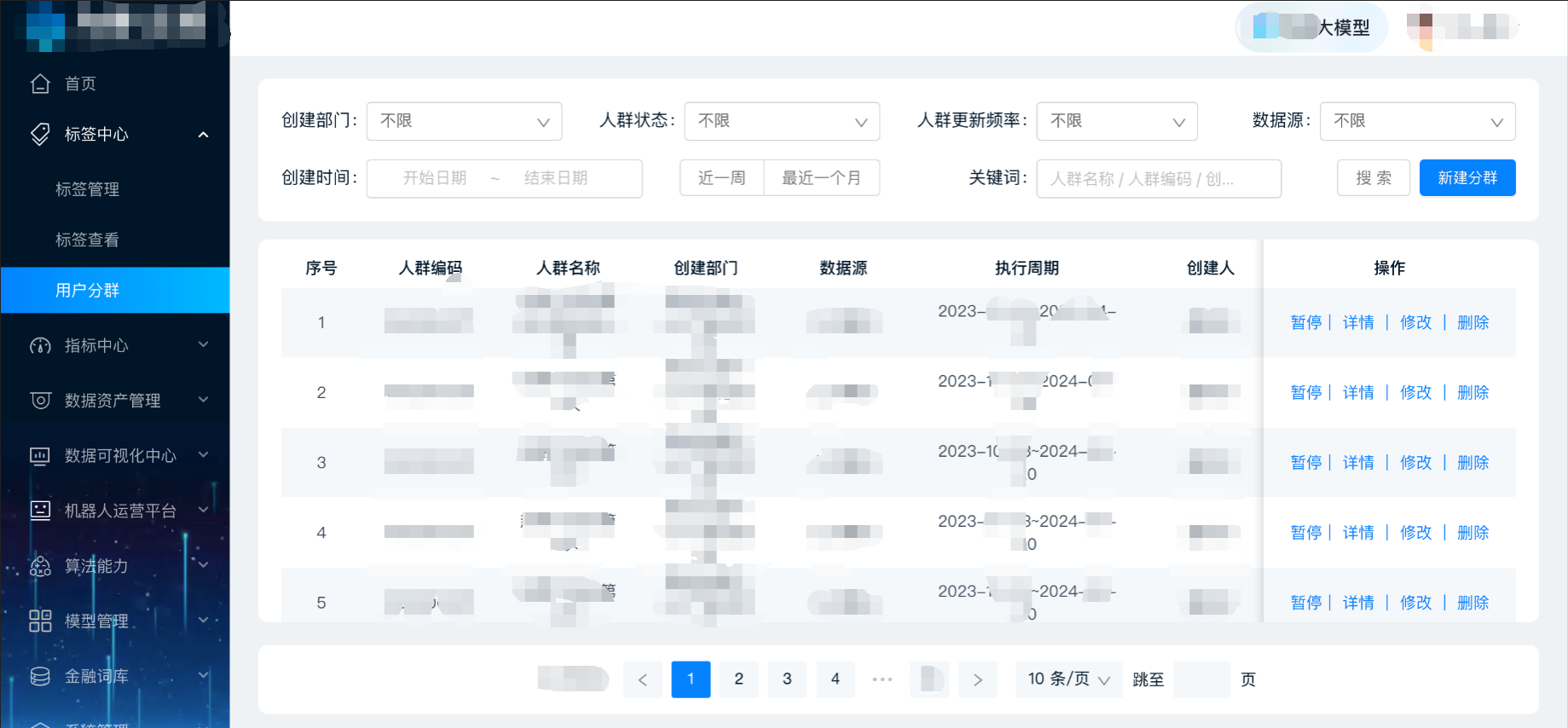The image size is (1568, 728).
Task: Select the 最近一个月 quick filter
Action: (x=822, y=177)
